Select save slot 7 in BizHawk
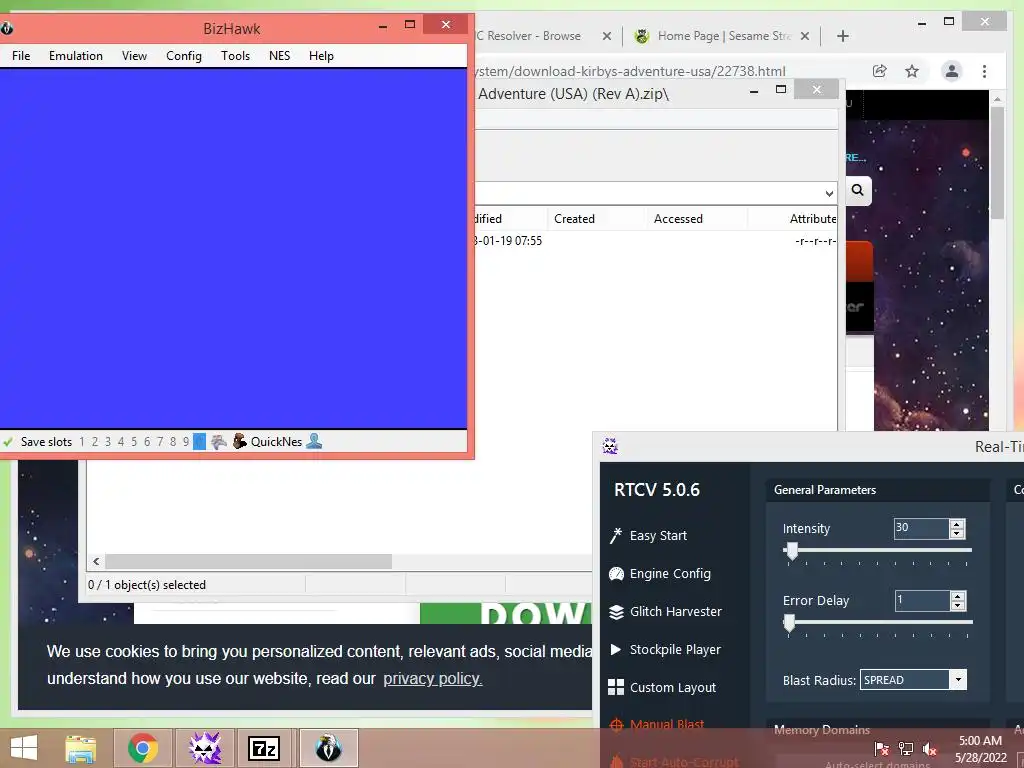This screenshot has width=1024, height=768. click(x=160, y=442)
